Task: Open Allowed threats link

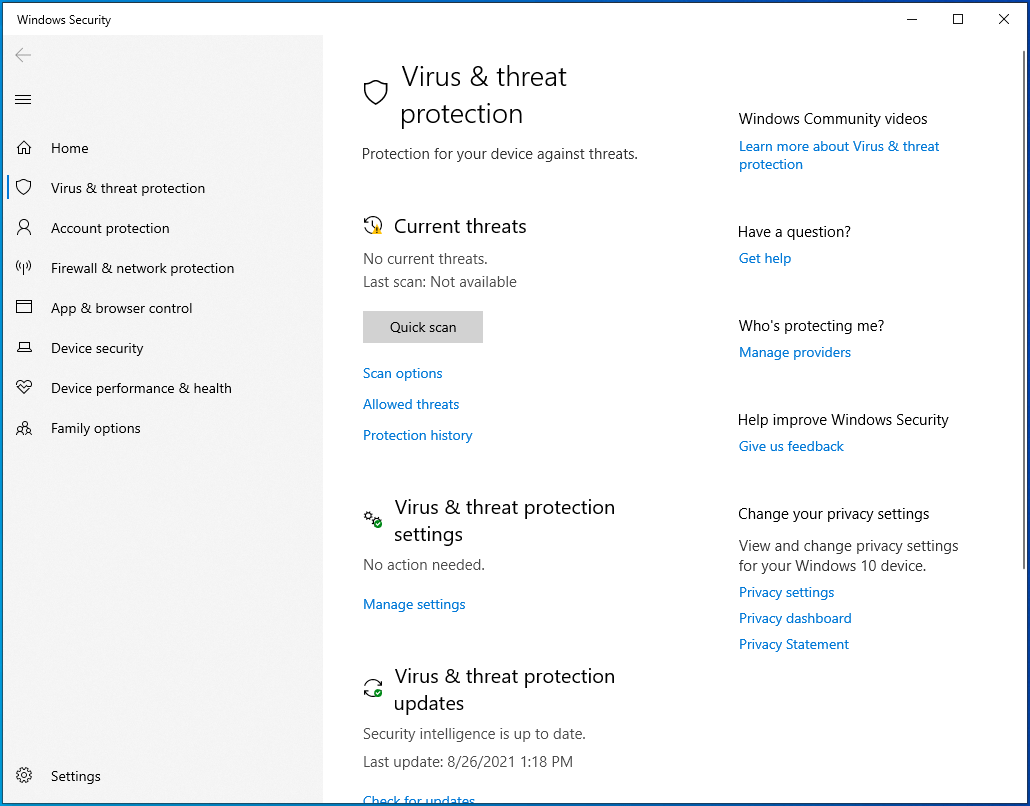Action: tap(411, 404)
